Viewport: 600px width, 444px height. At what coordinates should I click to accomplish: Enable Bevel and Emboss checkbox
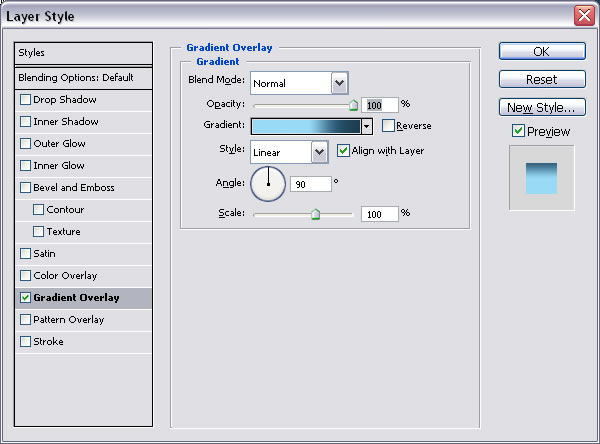pos(25,188)
